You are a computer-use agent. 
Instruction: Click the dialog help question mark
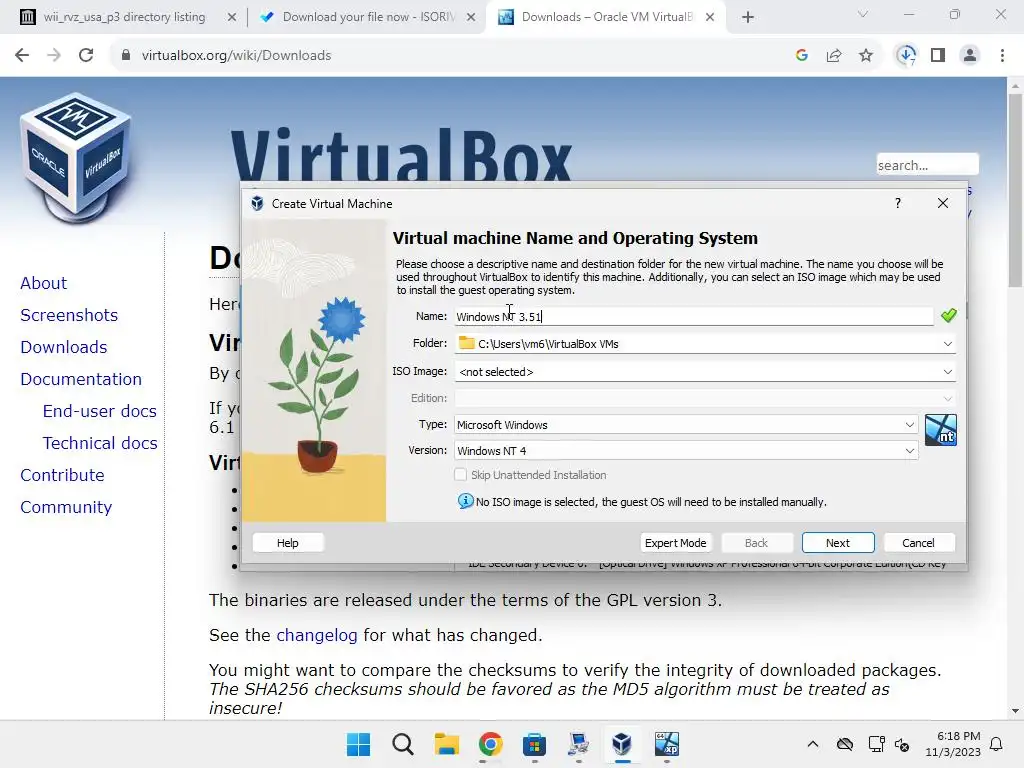[x=898, y=203]
